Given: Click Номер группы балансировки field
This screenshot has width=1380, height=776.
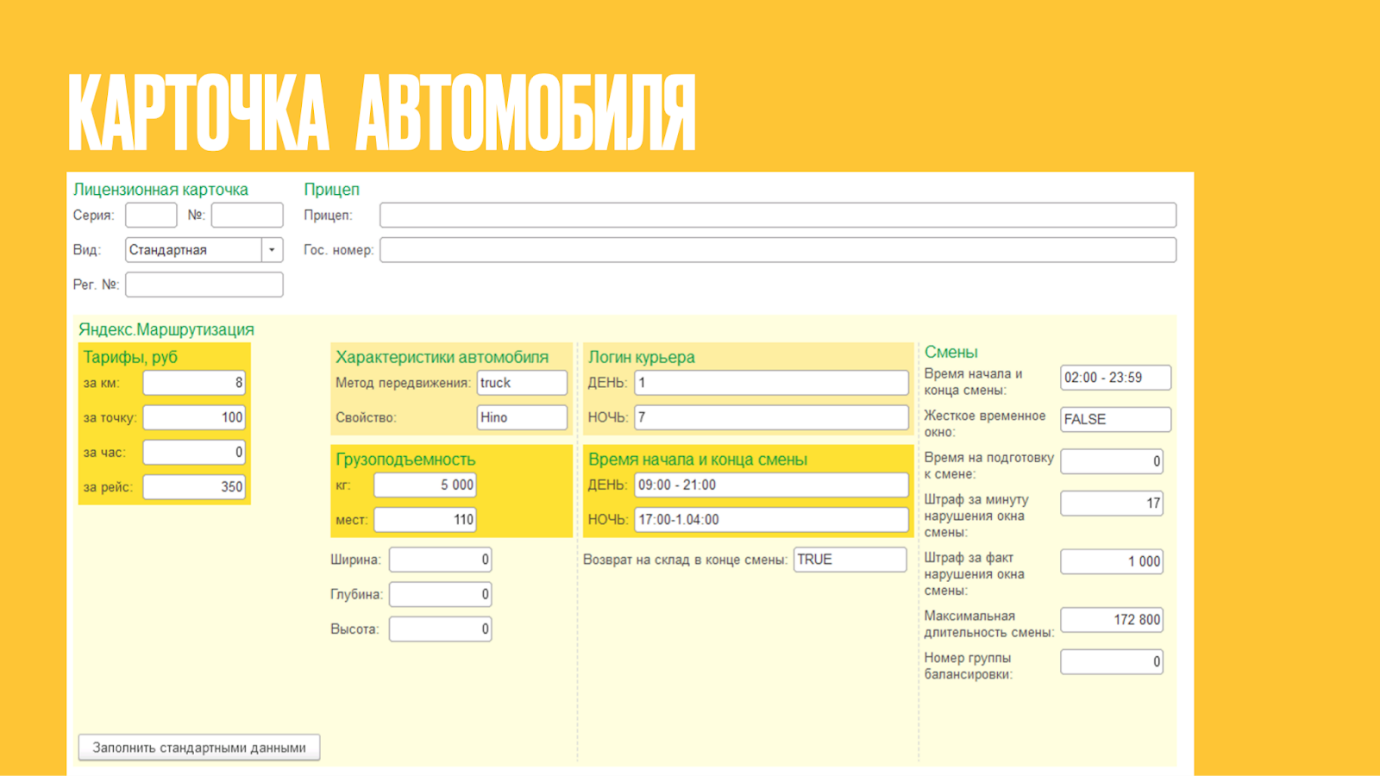Looking at the screenshot, I should [1112, 662].
